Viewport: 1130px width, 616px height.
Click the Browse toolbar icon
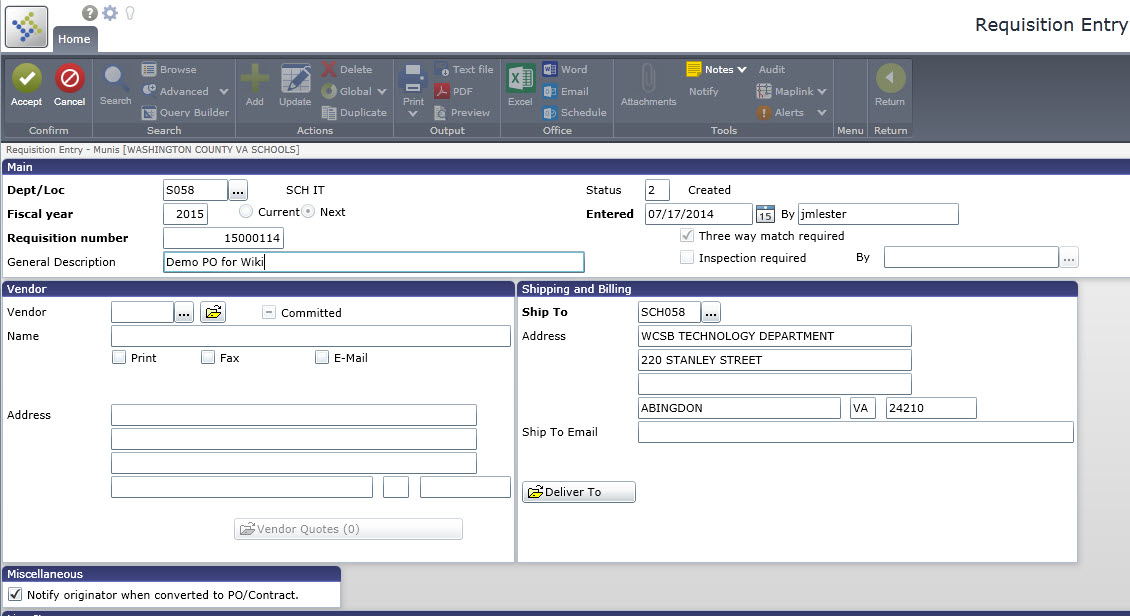pos(149,69)
